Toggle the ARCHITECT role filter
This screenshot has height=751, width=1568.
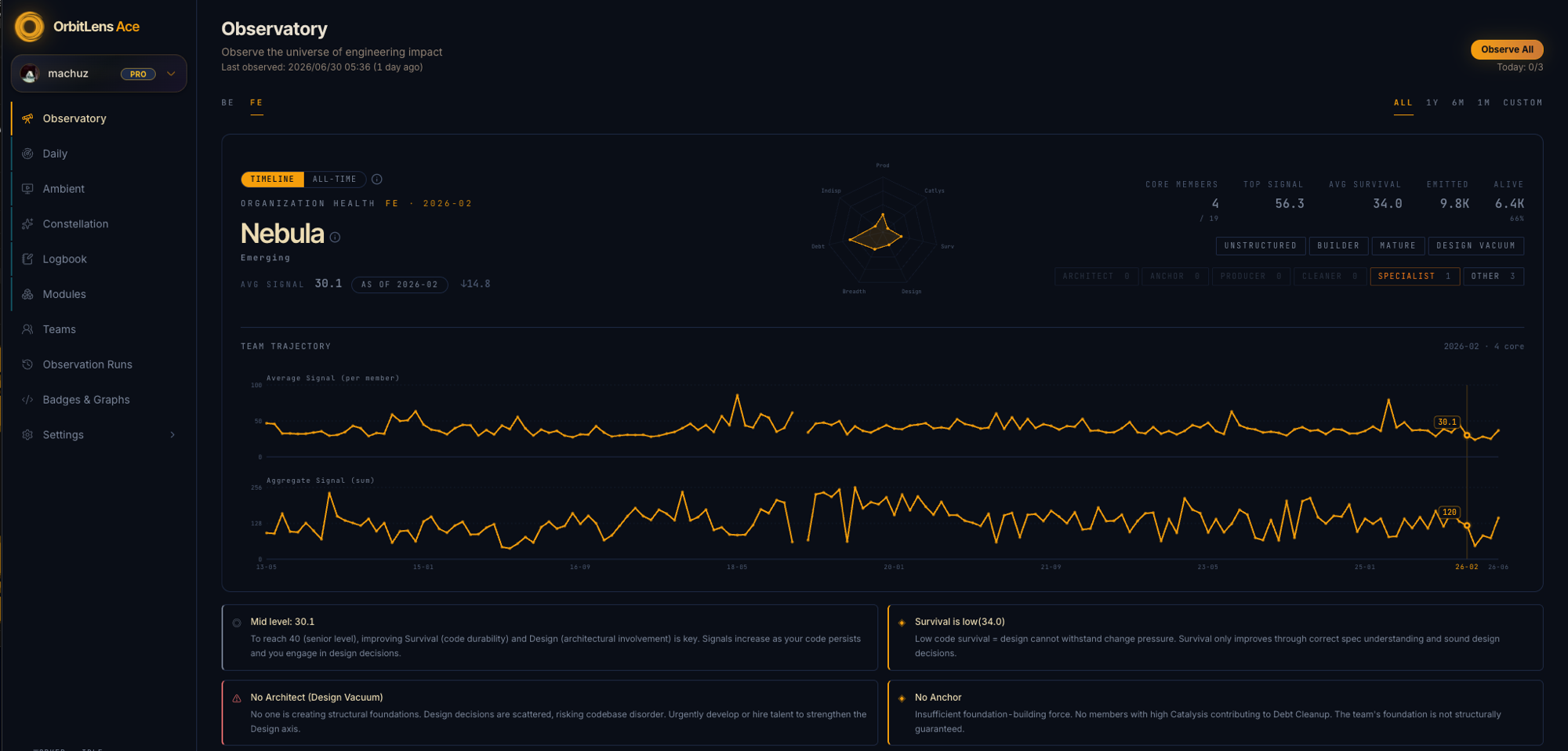pyautogui.click(x=1096, y=276)
